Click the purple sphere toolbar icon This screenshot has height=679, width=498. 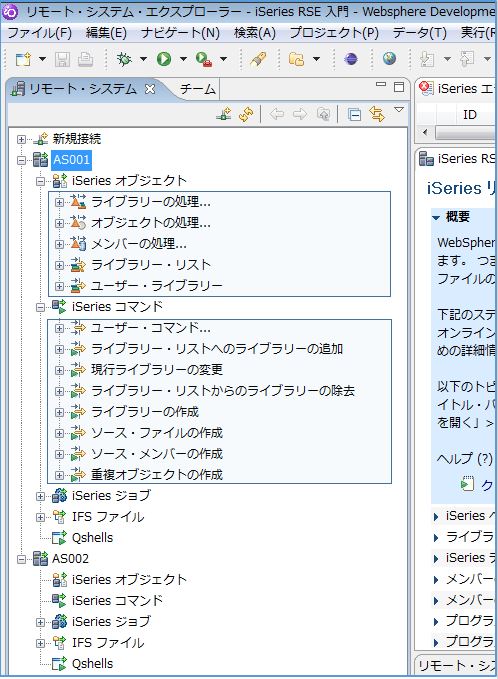351,59
